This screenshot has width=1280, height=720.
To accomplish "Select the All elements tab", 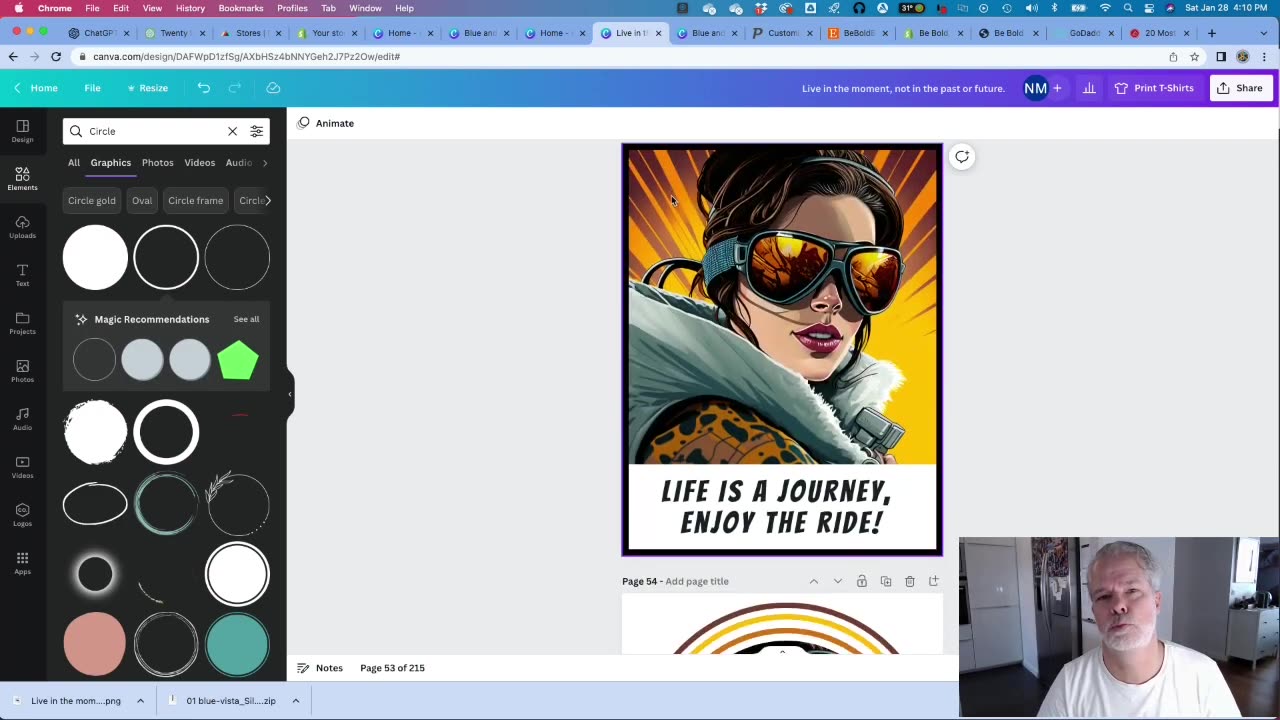I will [x=74, y=162].
